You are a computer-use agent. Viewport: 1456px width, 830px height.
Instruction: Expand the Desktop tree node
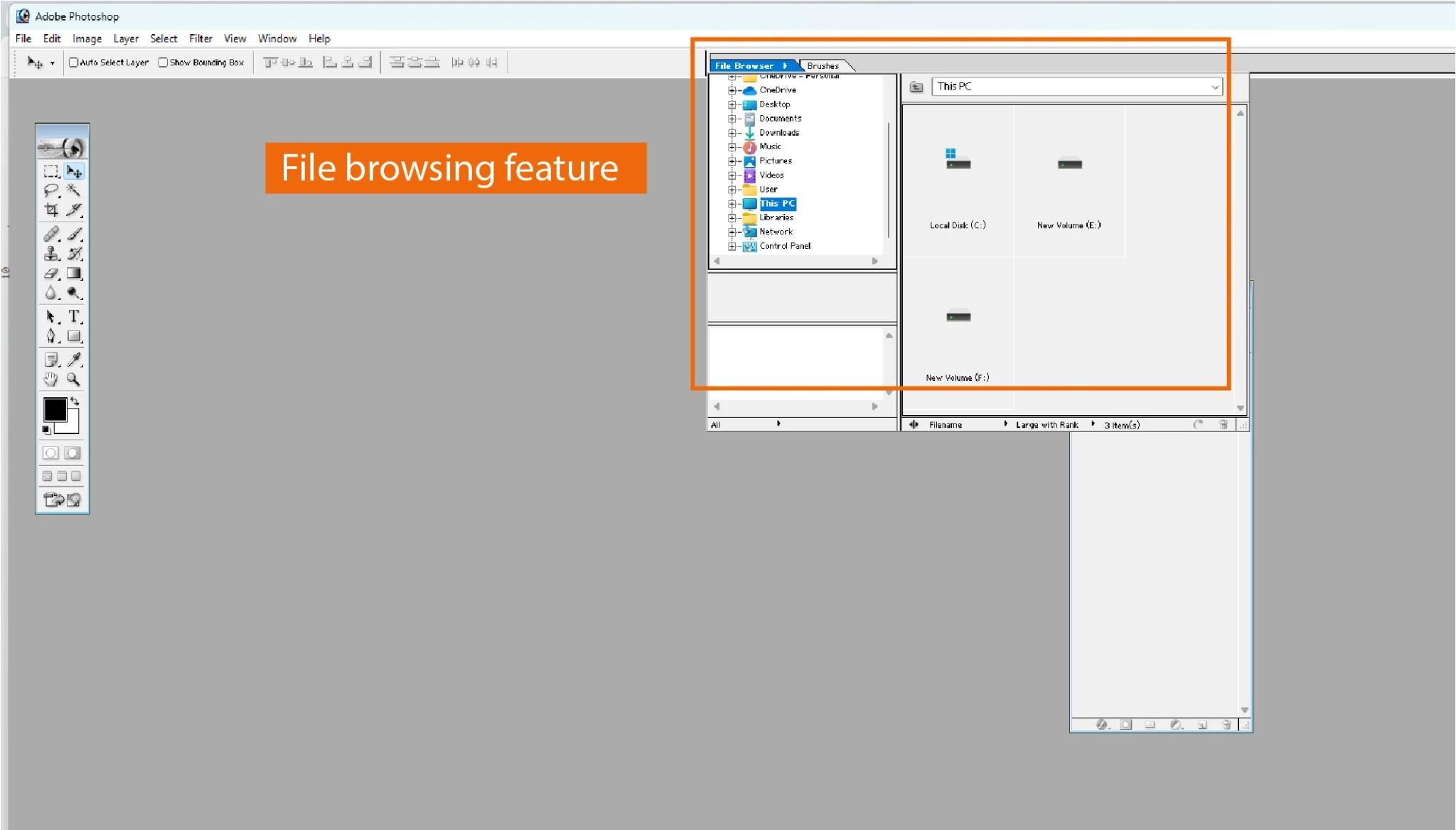(732, 104)
